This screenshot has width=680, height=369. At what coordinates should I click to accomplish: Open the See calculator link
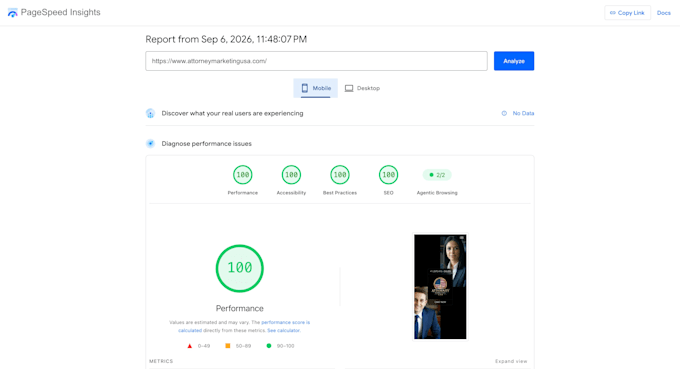tap(283, 330)
